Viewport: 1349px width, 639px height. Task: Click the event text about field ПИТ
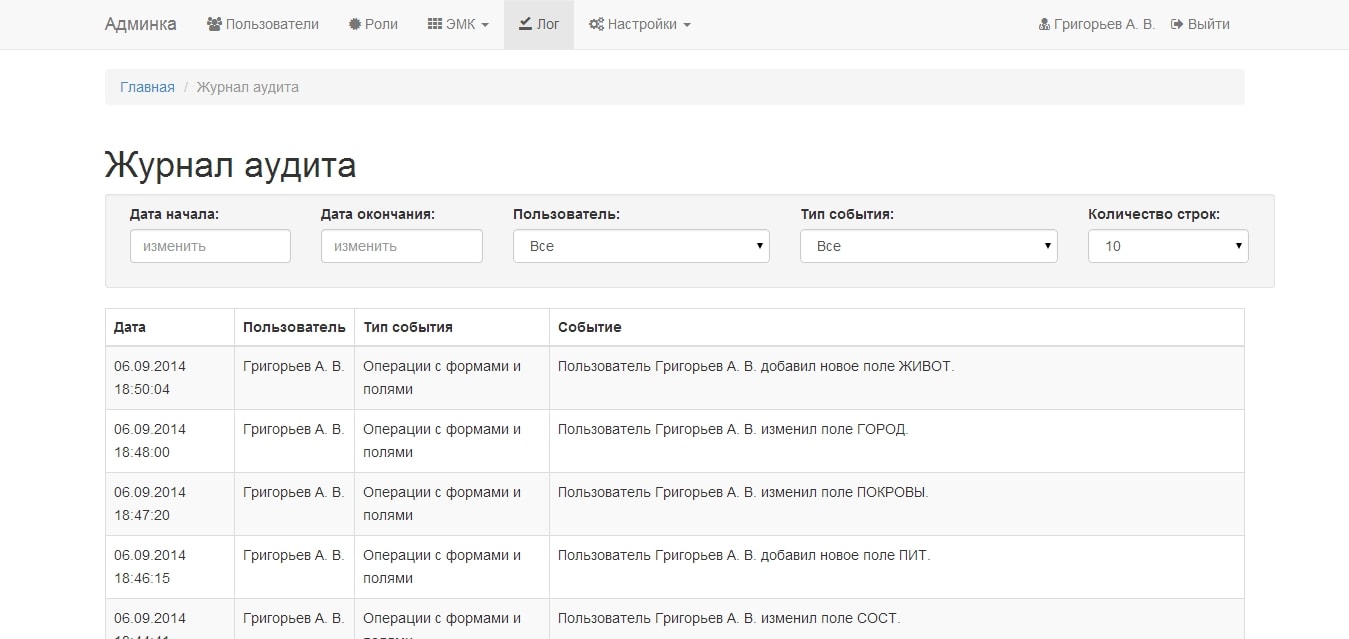pos(744,555)
